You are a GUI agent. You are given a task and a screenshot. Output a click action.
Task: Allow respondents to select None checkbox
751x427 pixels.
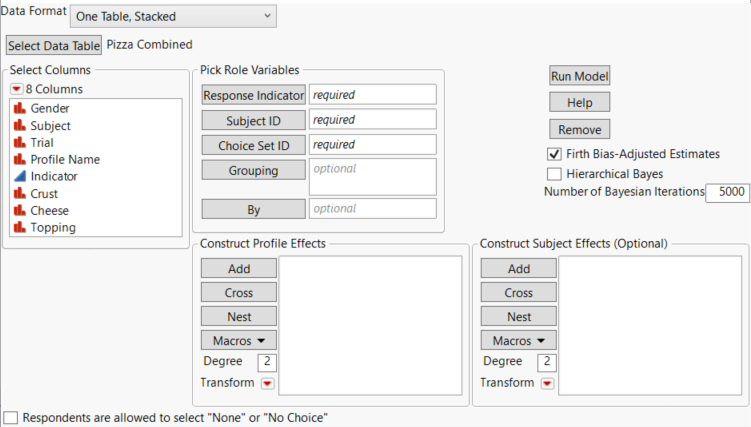(x=11, y=417)
